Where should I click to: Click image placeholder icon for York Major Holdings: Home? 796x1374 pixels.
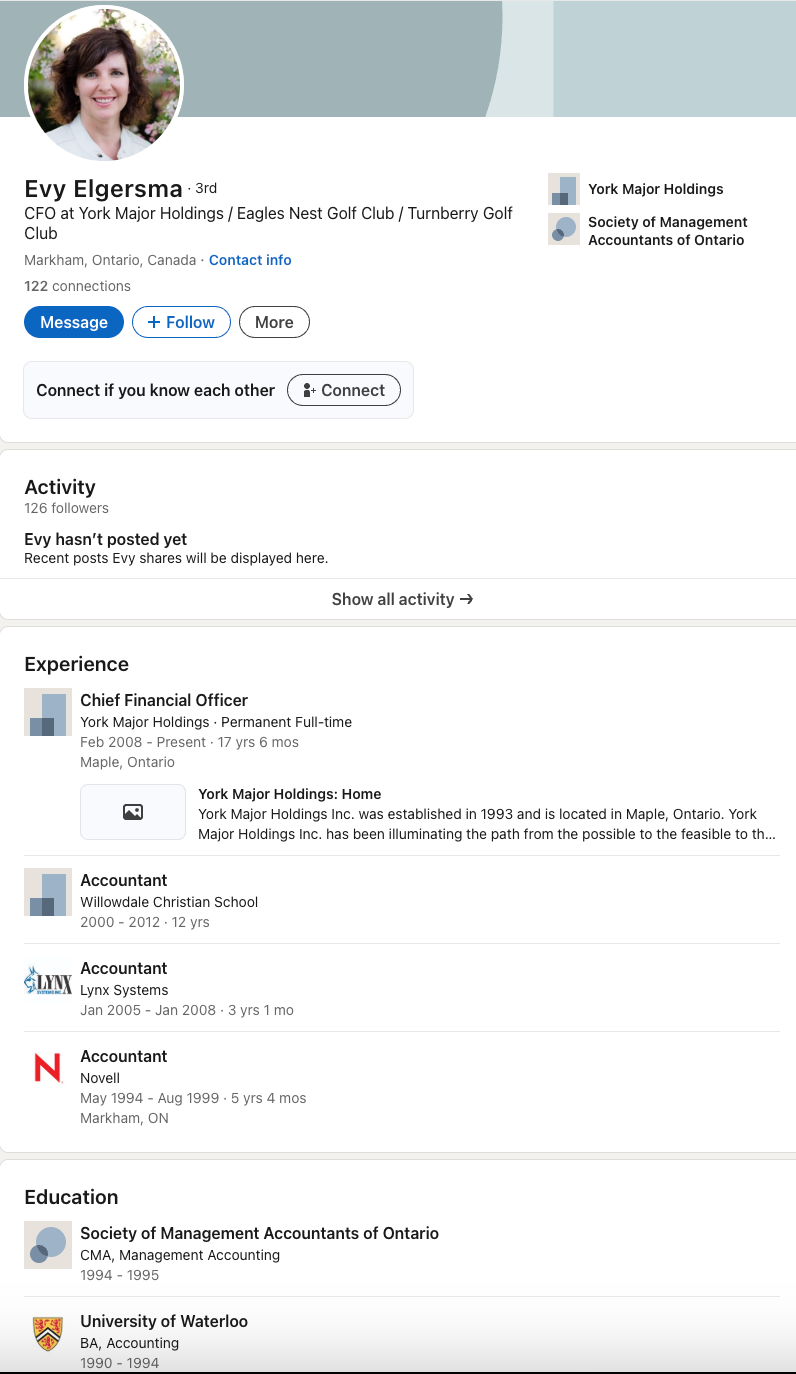(x=133, y=812)
